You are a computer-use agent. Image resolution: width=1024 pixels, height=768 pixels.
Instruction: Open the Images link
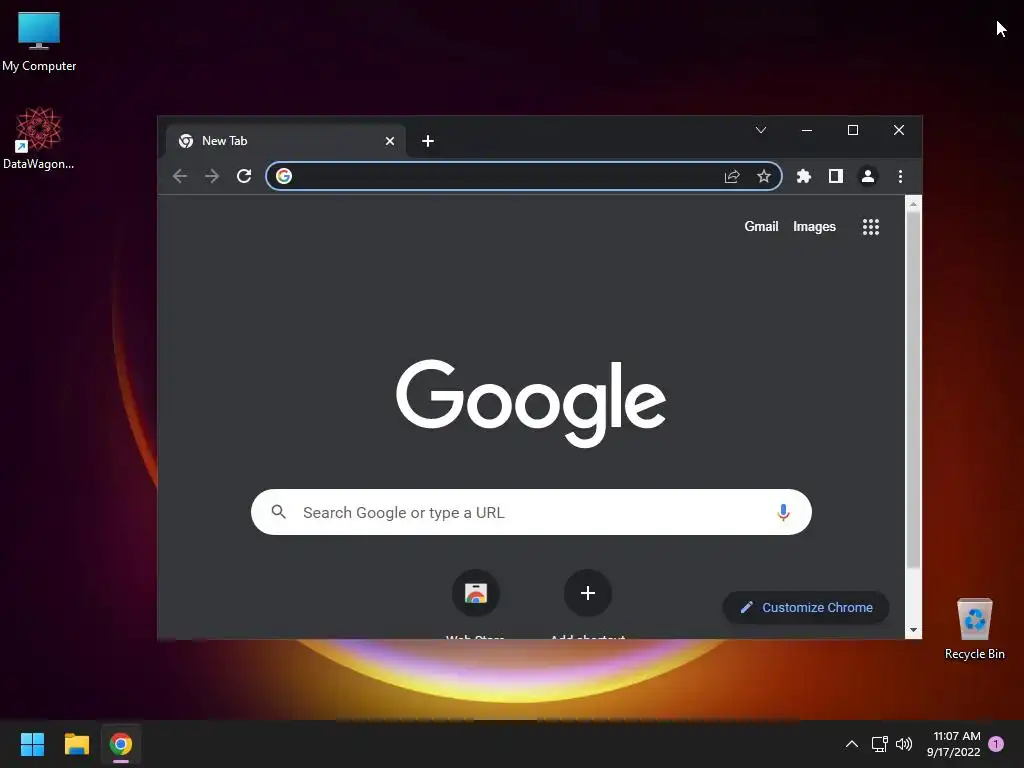tap(814, 227)
